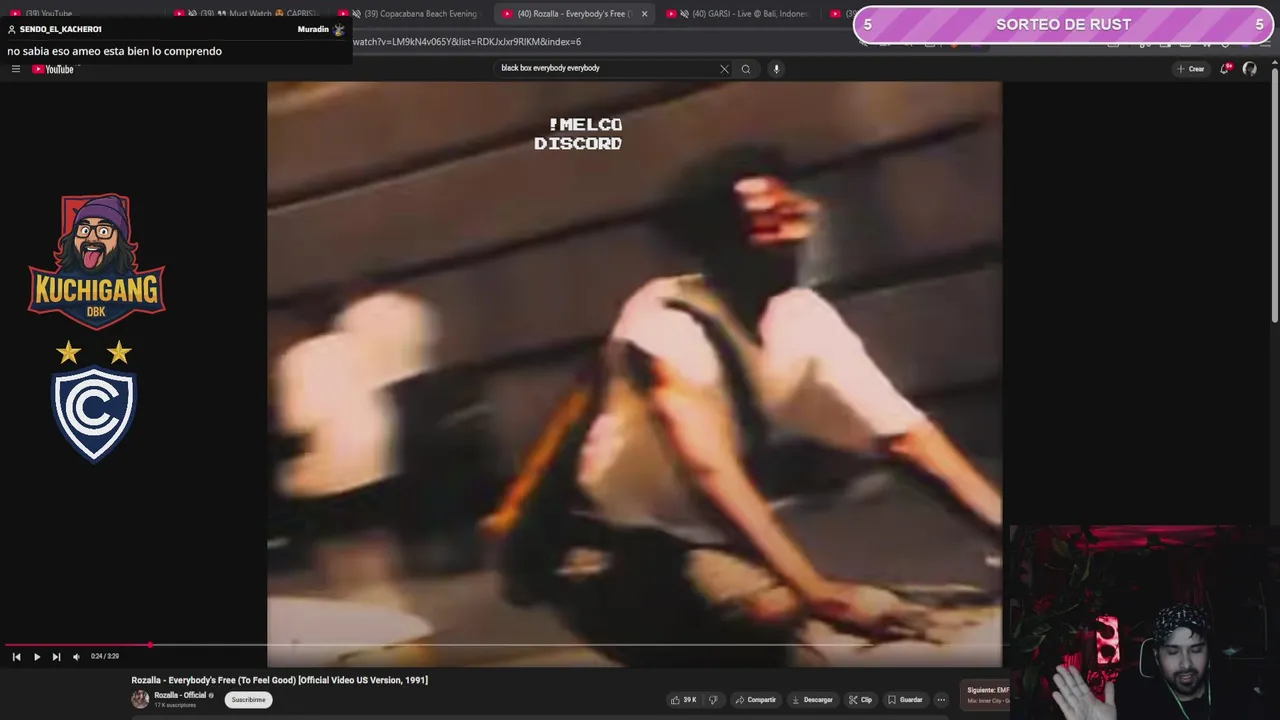1280x720 pixels.
Task: Like the video with 39 K
Action: (685, 700)
